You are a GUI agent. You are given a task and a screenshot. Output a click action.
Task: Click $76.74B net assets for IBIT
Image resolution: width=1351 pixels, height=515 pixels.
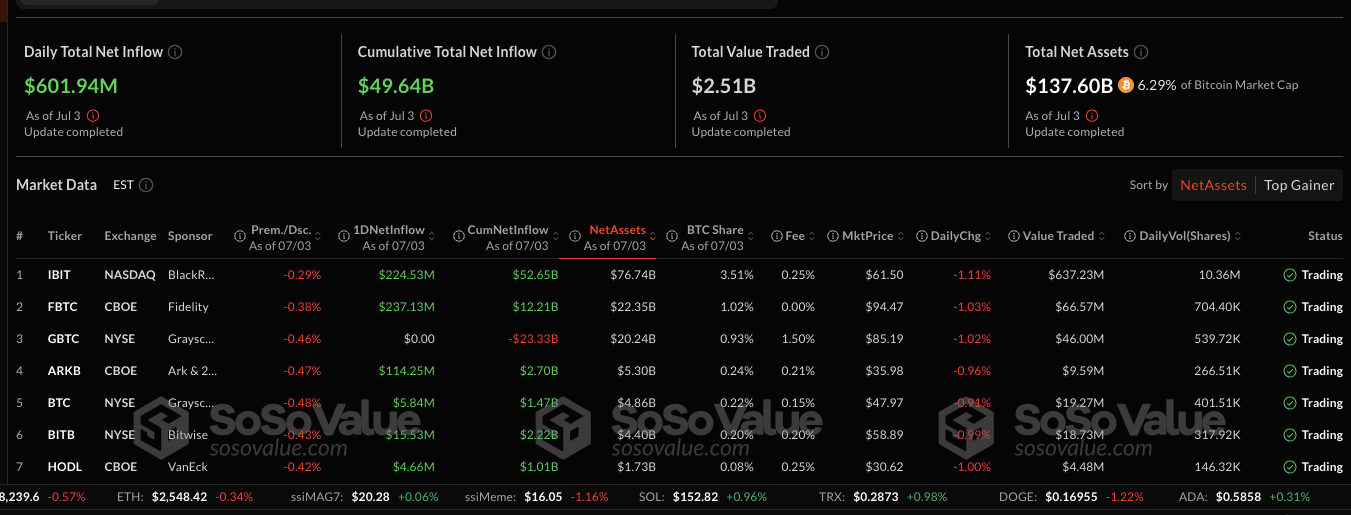pyautogui.click(x=633, y=275)
